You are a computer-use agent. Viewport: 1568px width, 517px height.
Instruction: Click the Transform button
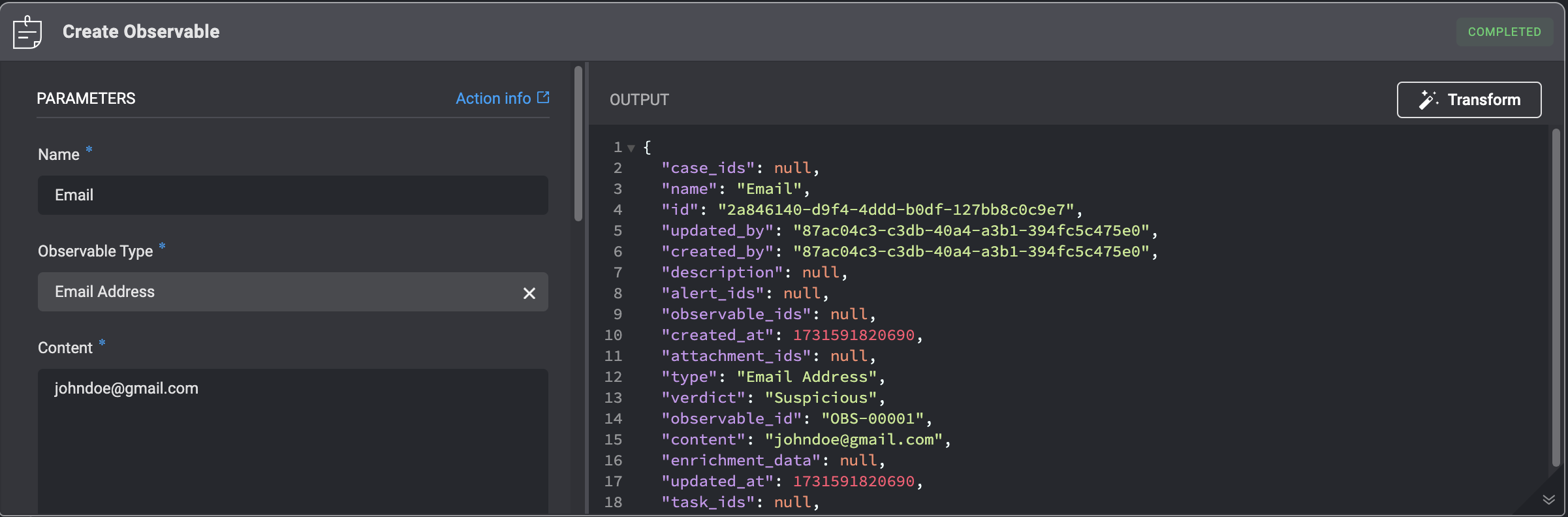pyautogui.click(x=1469, y=100)
